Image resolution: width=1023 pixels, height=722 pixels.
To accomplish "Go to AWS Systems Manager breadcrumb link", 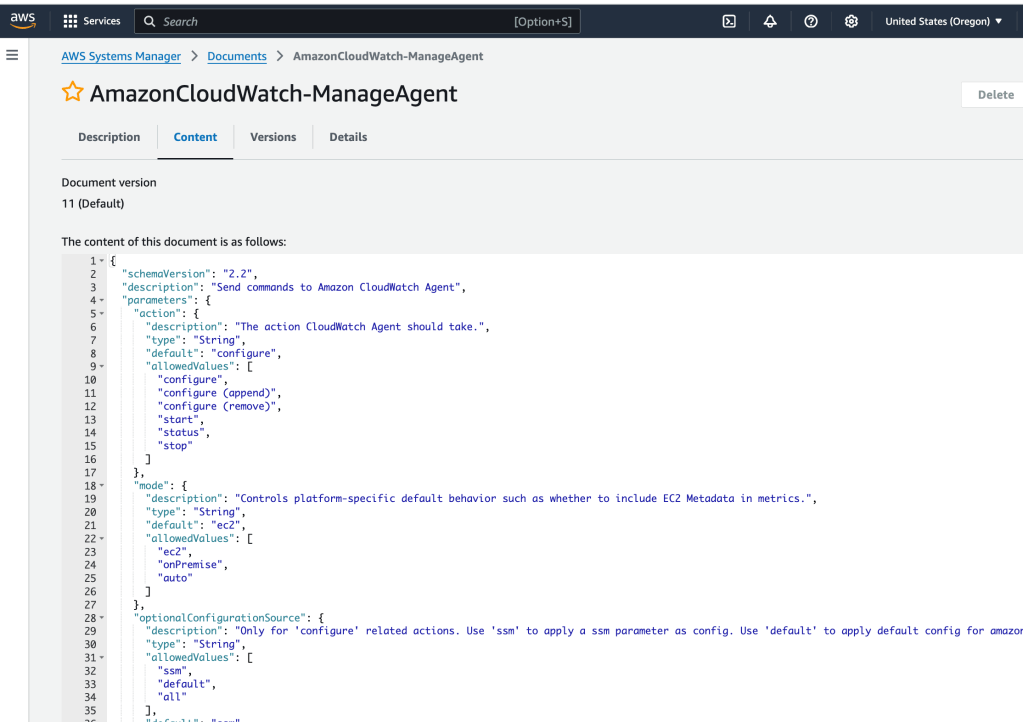I will pyautogui.click(x=121, y=56).
